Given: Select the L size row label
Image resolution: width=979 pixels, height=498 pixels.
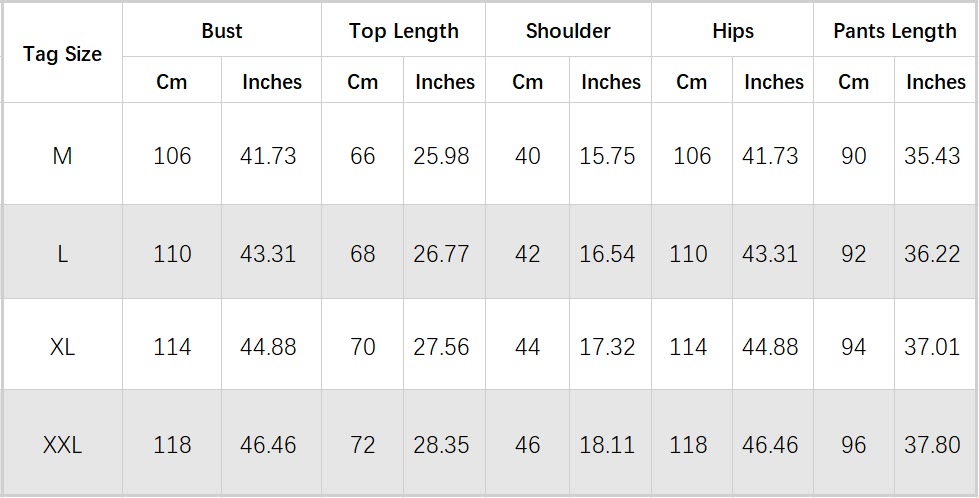Looking at the screenshot, I should (62, 254).
